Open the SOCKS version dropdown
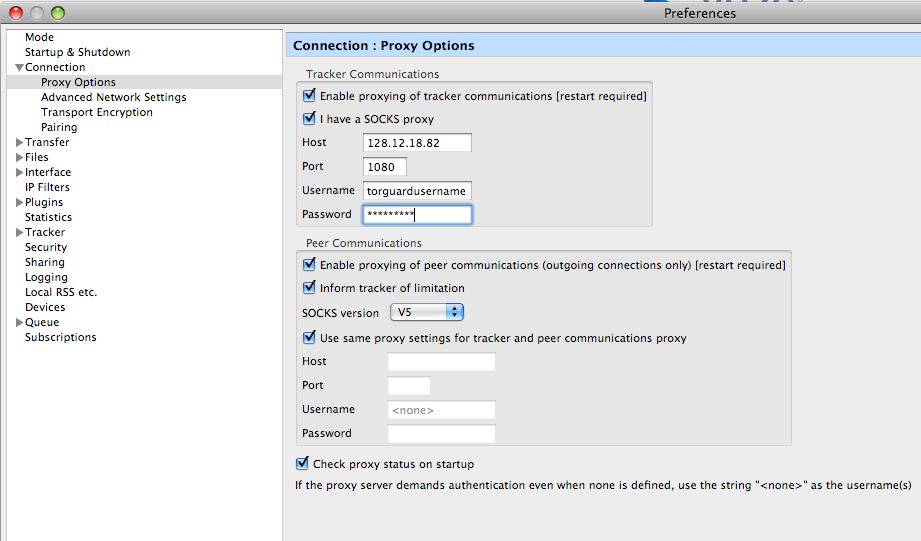Image resolution: width=921 pixels, height=541 pixels. [427, 312]
